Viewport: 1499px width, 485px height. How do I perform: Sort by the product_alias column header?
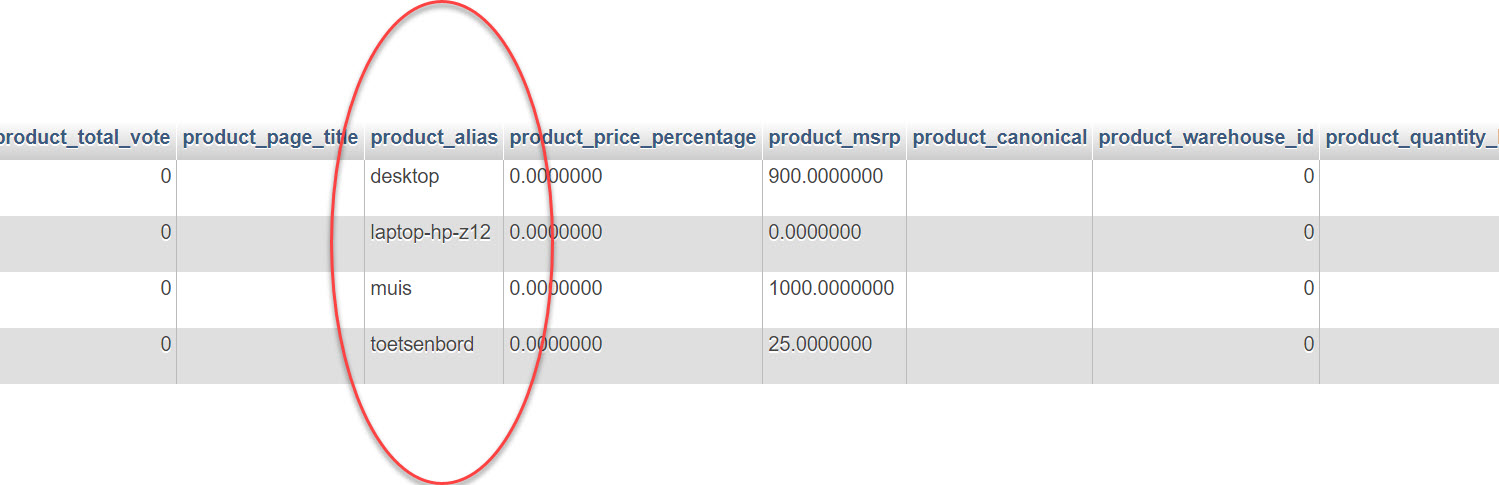(x=434, y=138)
